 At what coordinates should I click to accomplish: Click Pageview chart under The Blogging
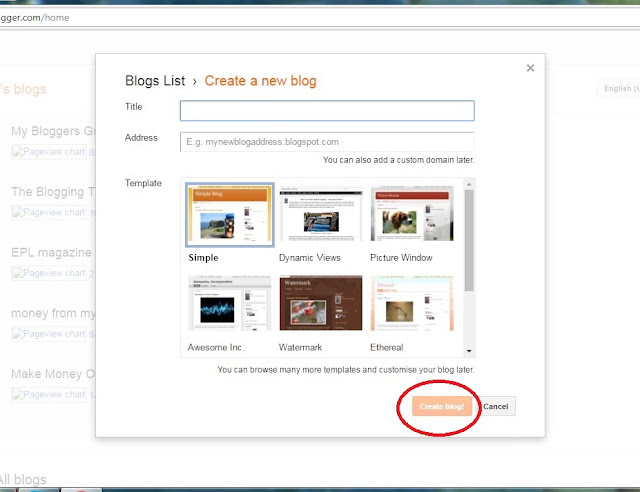tap(49, 212)
